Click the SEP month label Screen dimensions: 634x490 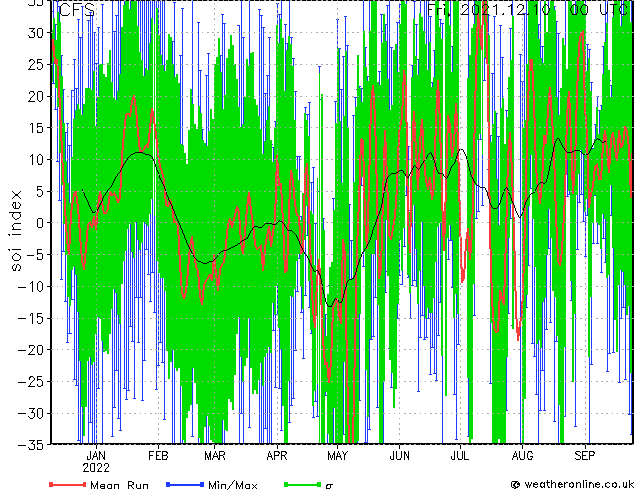pyautogui.click(x=585, y=456)
